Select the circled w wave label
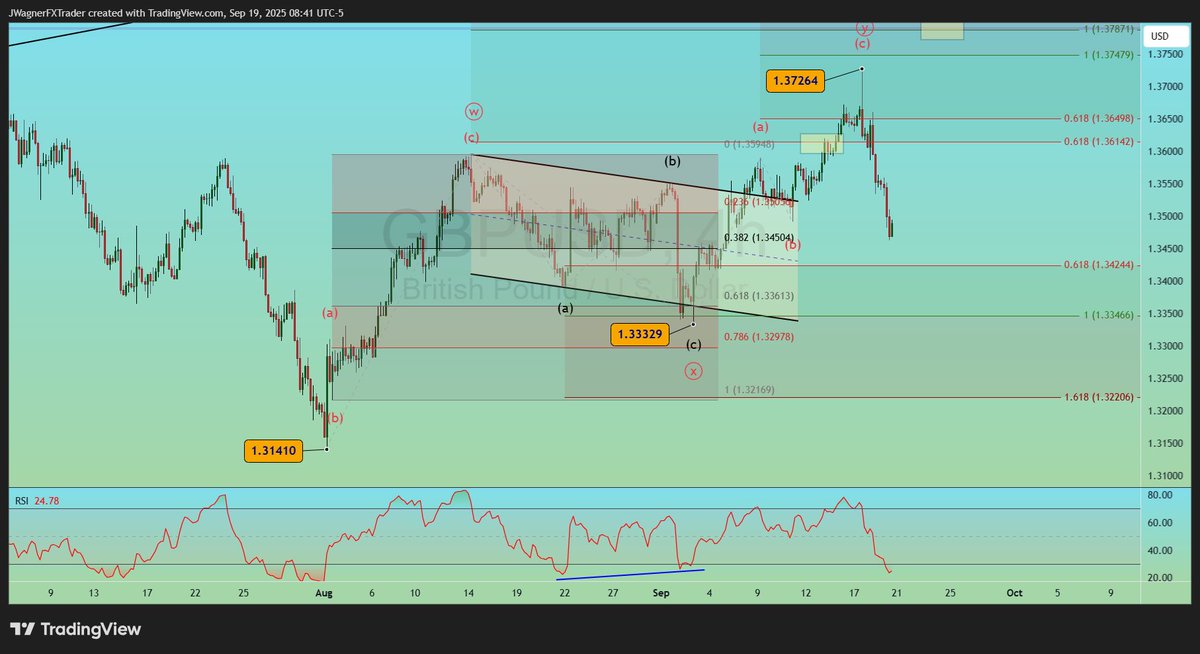Image resolution: width=1200 pixels, height=654 pixels. [472, 110]
